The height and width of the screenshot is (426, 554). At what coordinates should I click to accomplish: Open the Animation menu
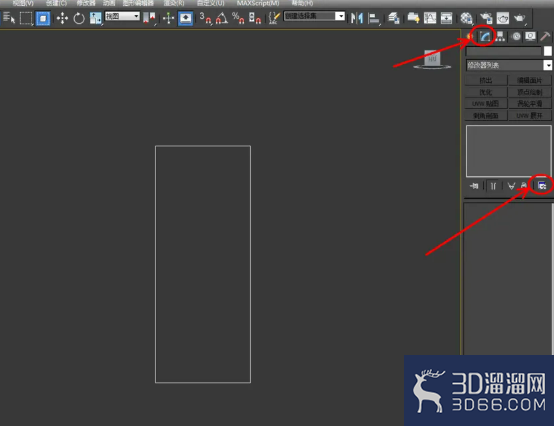(109, 3)
